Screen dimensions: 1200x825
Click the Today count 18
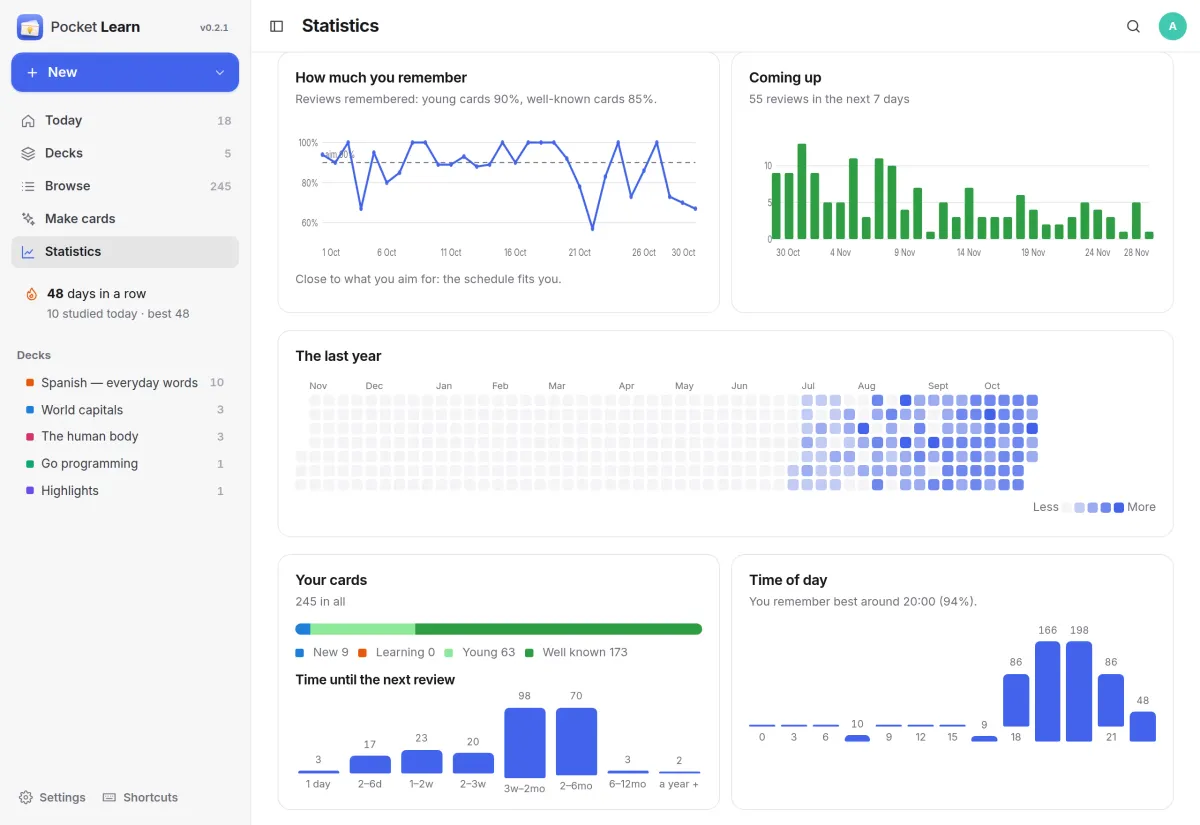click(x=224, y=120)
